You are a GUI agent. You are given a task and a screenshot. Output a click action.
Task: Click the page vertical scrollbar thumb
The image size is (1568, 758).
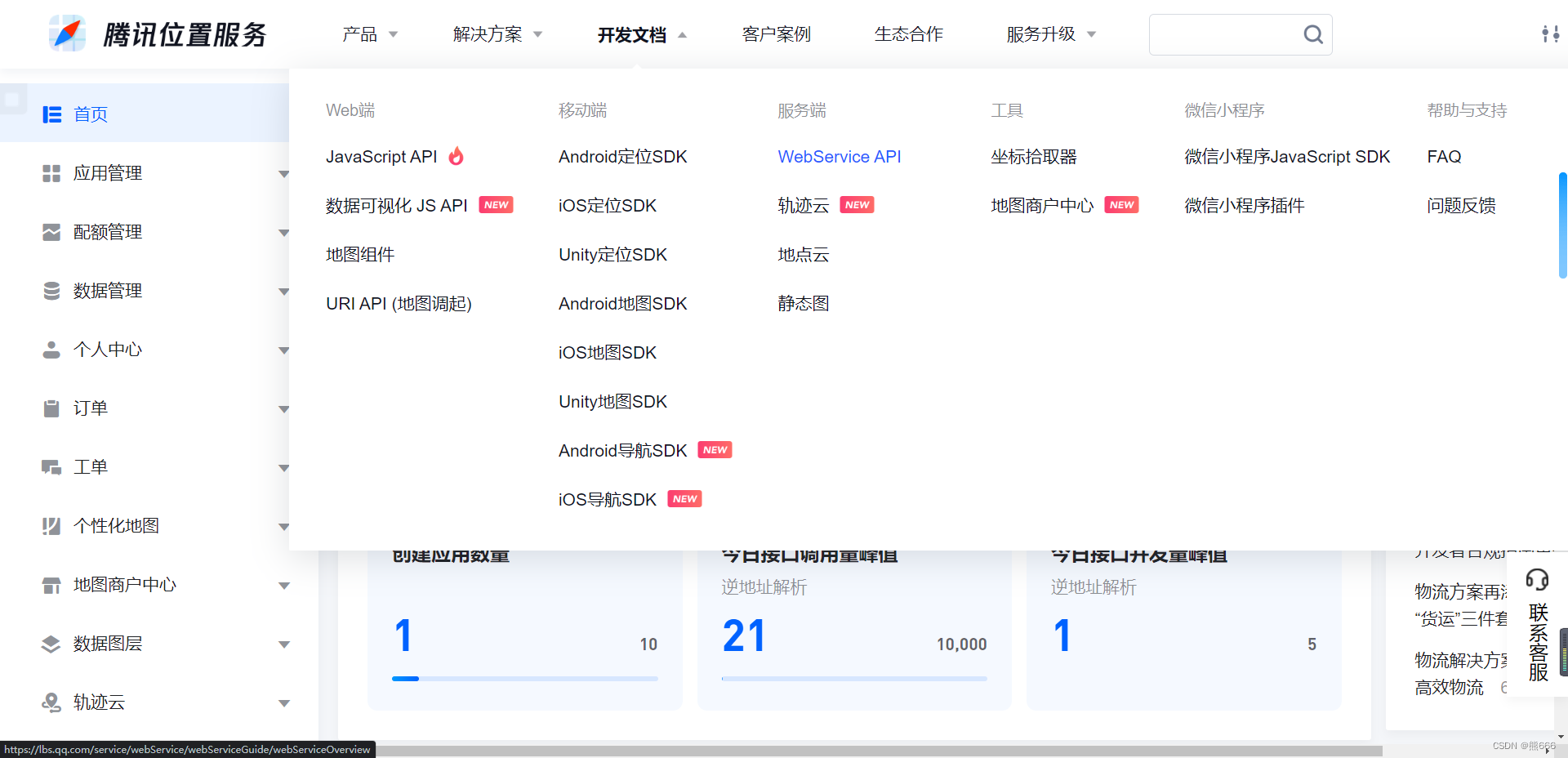pyautogui.click(x=1562, y=225)
